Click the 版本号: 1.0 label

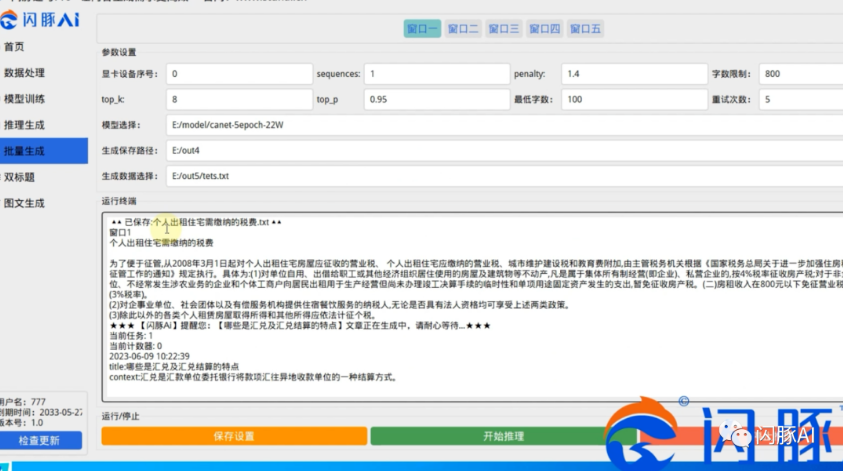click(x=22, y=423)
